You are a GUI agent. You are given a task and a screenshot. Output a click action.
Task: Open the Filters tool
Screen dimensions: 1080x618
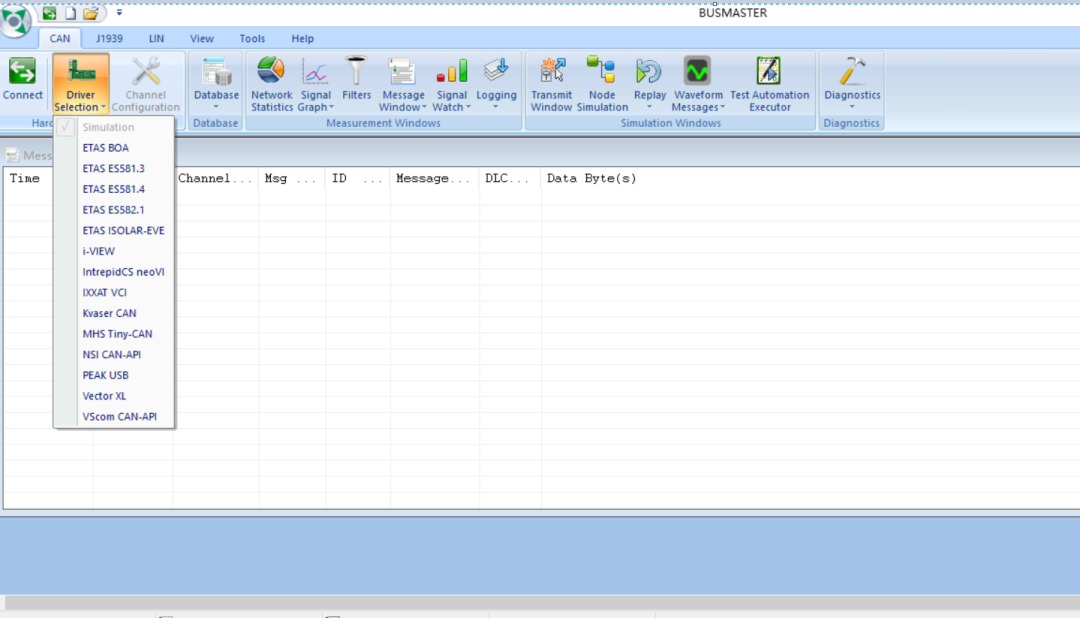pyautogui.click(x=356, y=79)
